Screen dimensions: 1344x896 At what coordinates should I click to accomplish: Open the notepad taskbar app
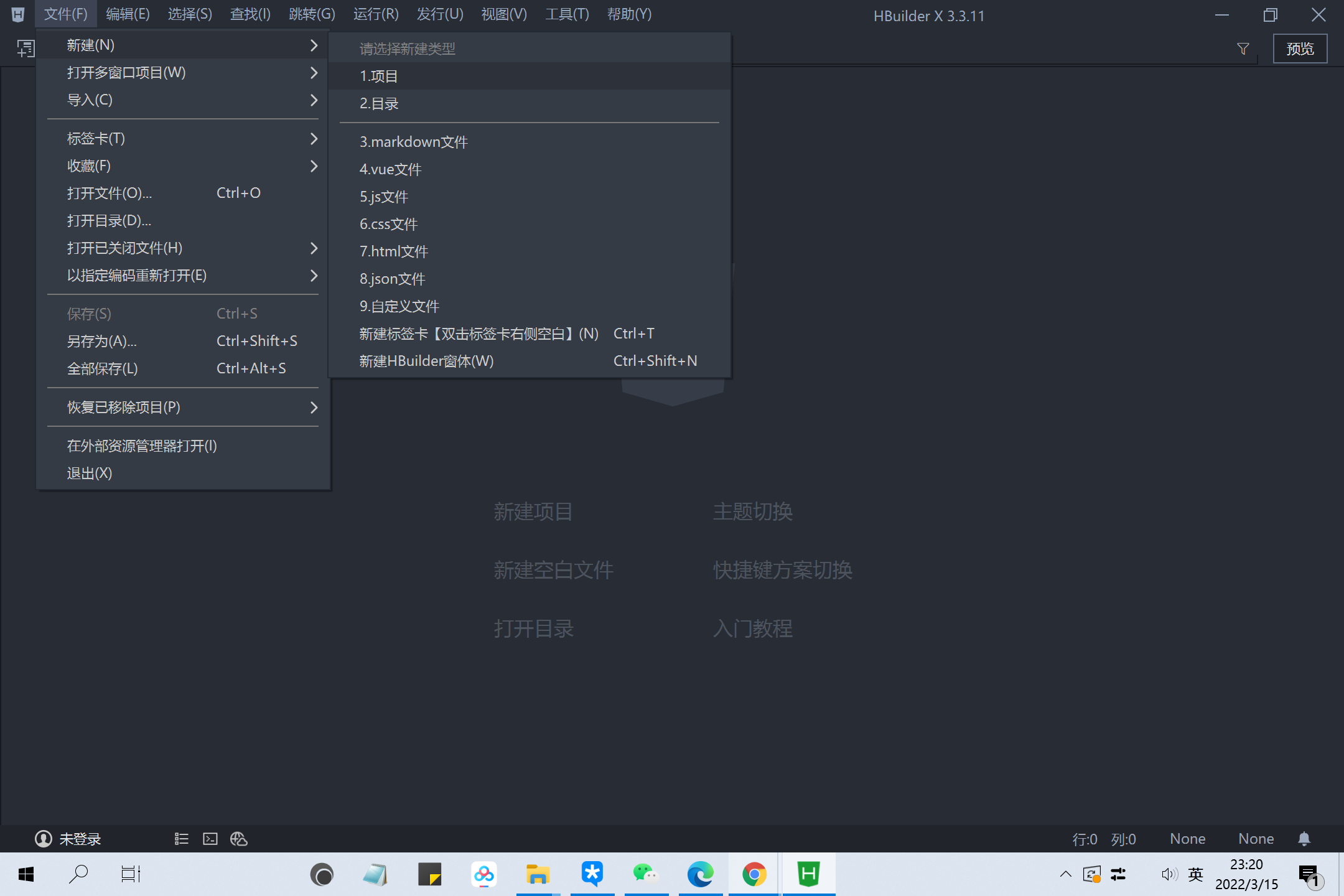coord(375,874)
